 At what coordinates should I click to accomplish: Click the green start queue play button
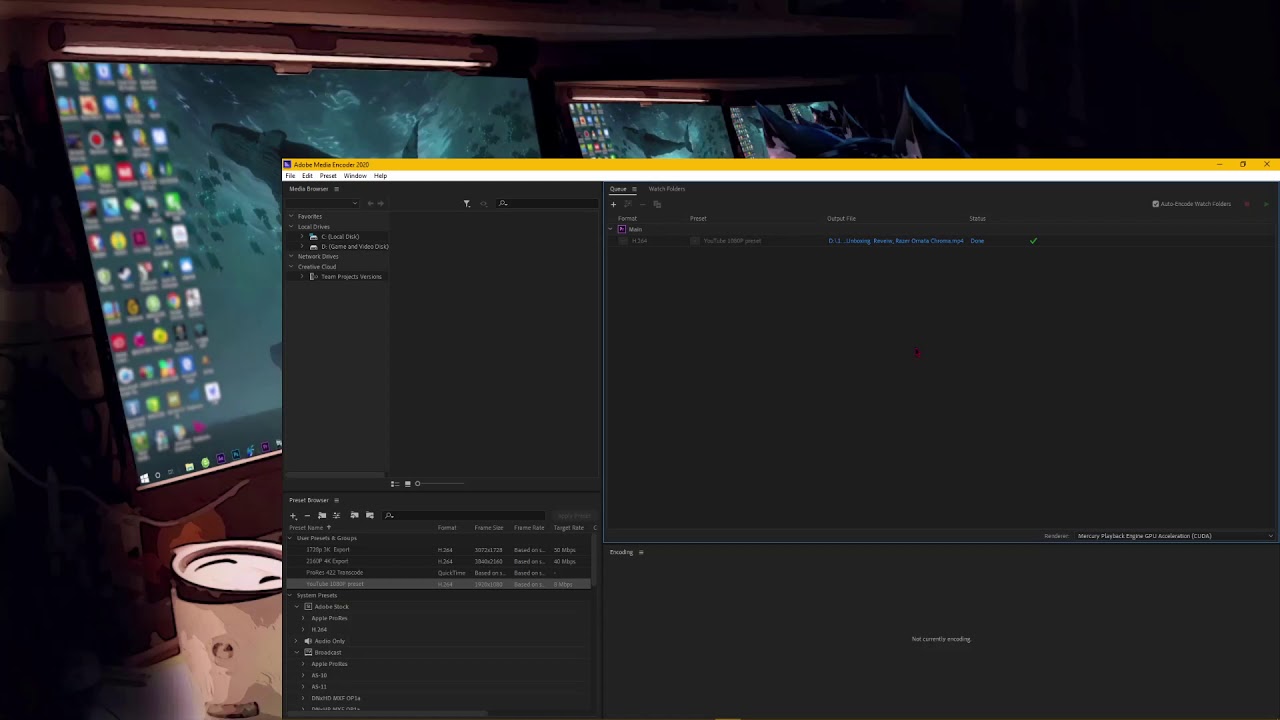(1266, 204)
